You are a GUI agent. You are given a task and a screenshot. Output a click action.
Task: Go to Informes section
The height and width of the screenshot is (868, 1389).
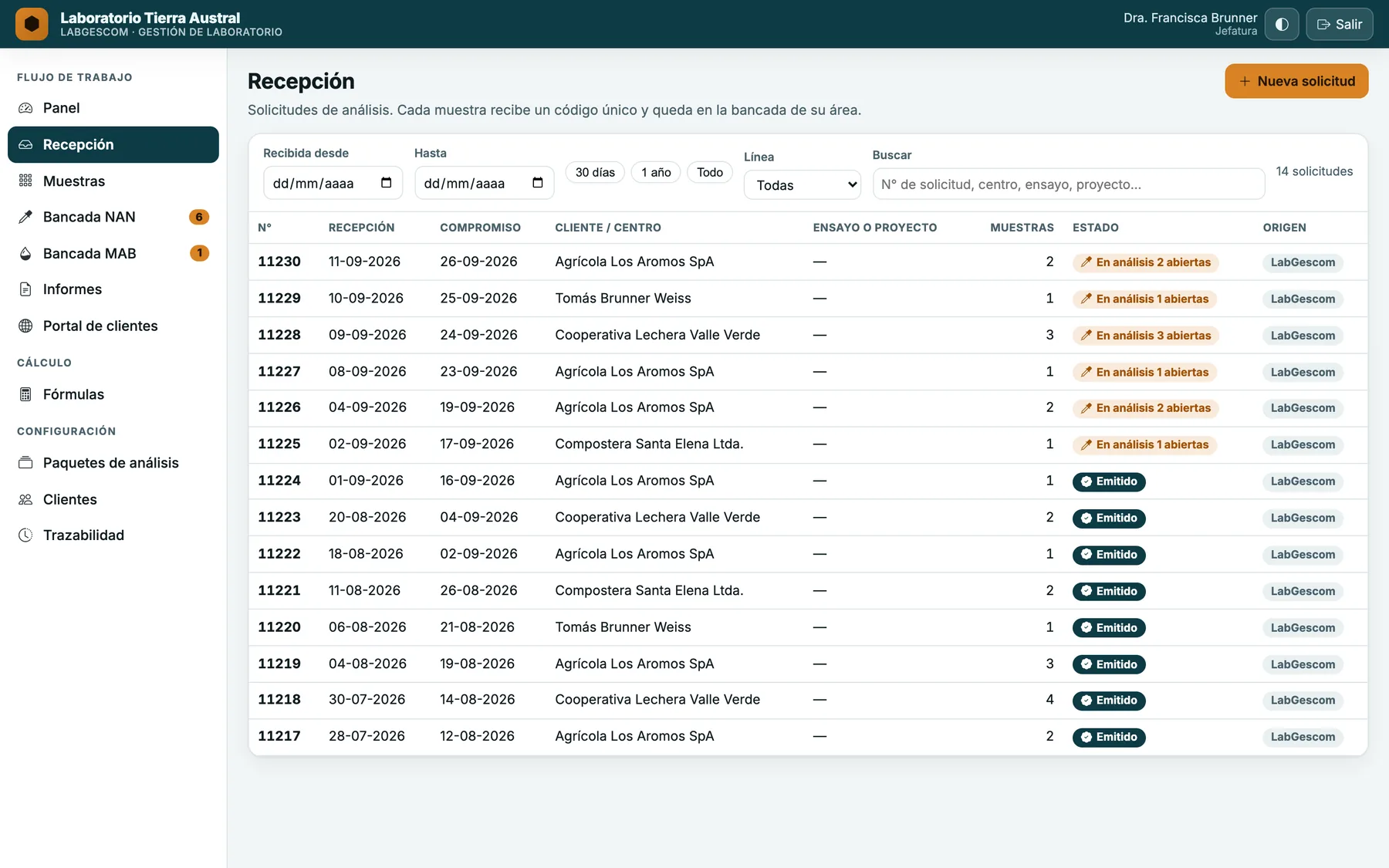113,289
